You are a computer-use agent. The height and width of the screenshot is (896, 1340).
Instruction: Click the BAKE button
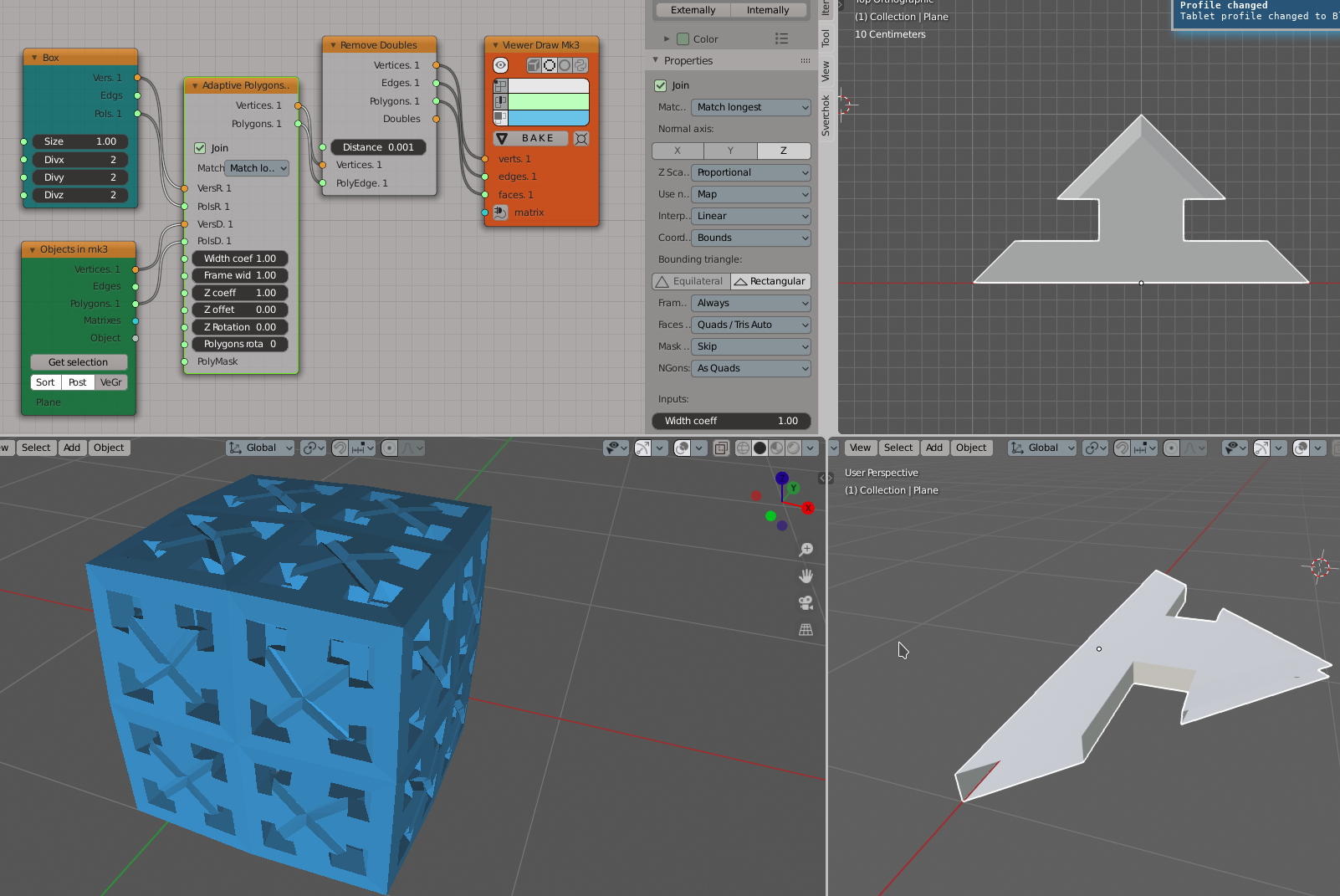pos(530,138)
